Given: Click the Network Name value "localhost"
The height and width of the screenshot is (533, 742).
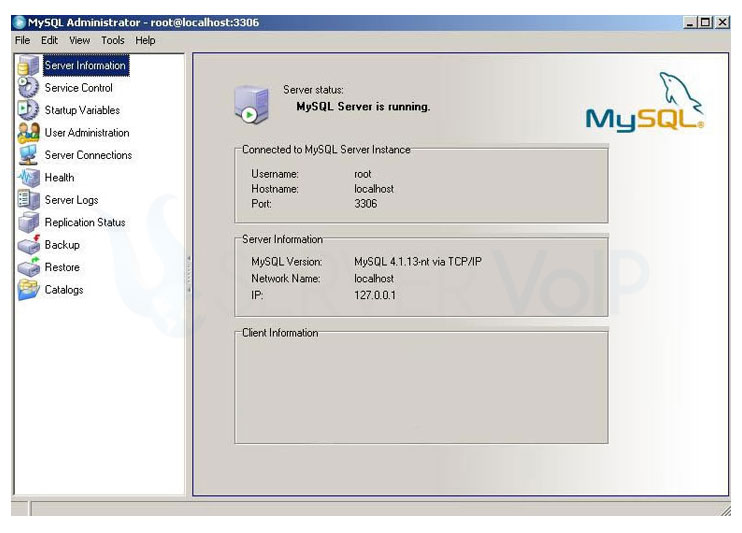Looking at the screenshot, I should (374, 278).
